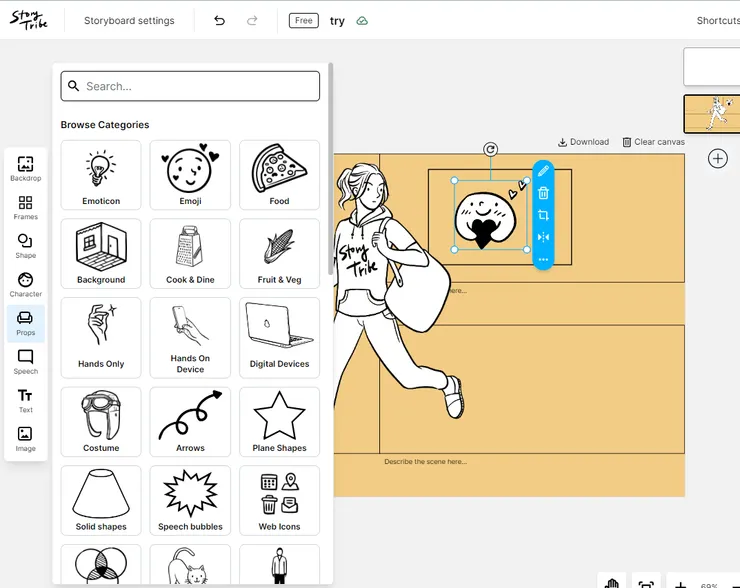Open the Venn diagram props category
740x588 pixels.
point(101,564)
